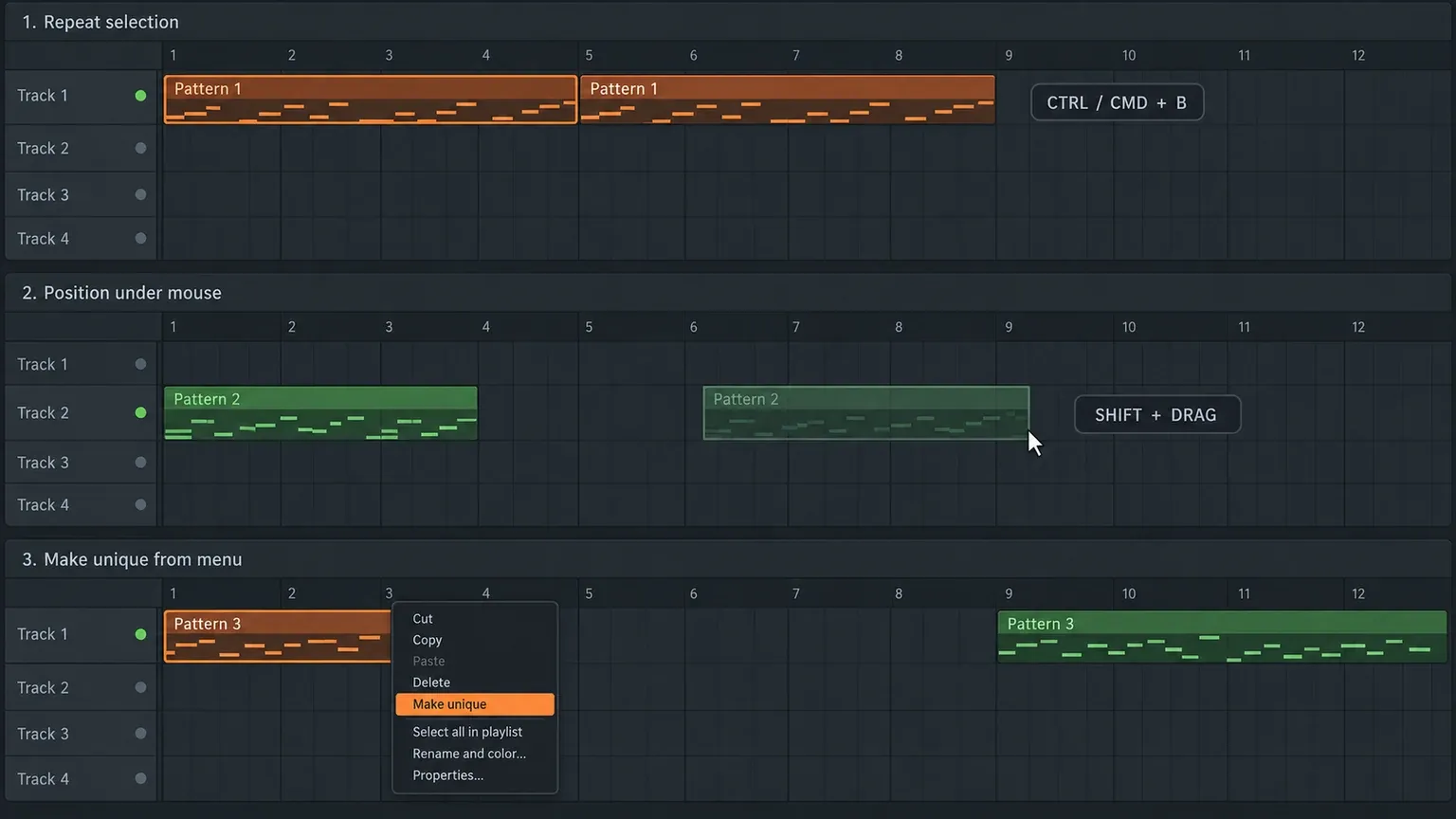Select Track 1 label in Make unique panel
The height and width of the screenshot is (819, 1456).
[43, 634]
